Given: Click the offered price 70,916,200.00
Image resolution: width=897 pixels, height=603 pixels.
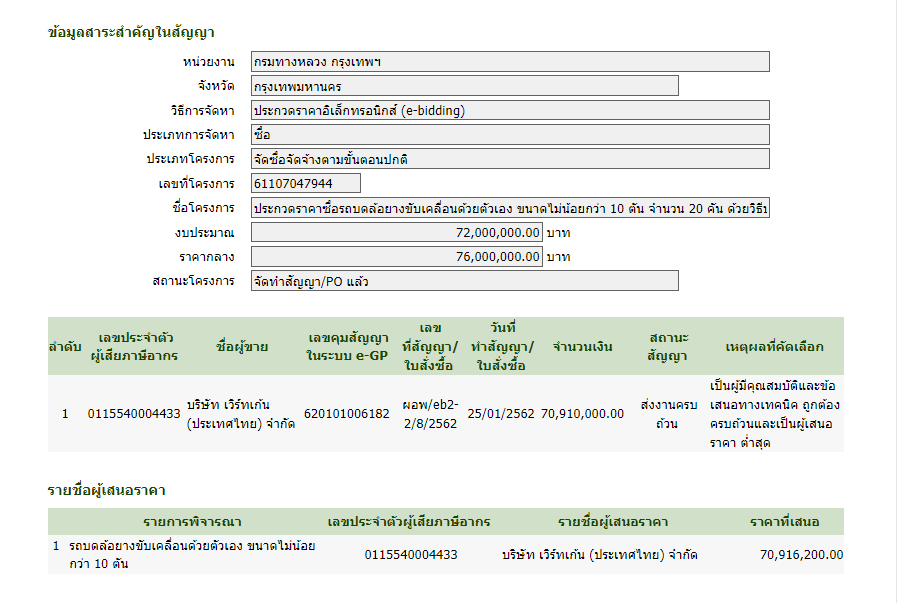Looking at the screenshot, I should point(801,554).
